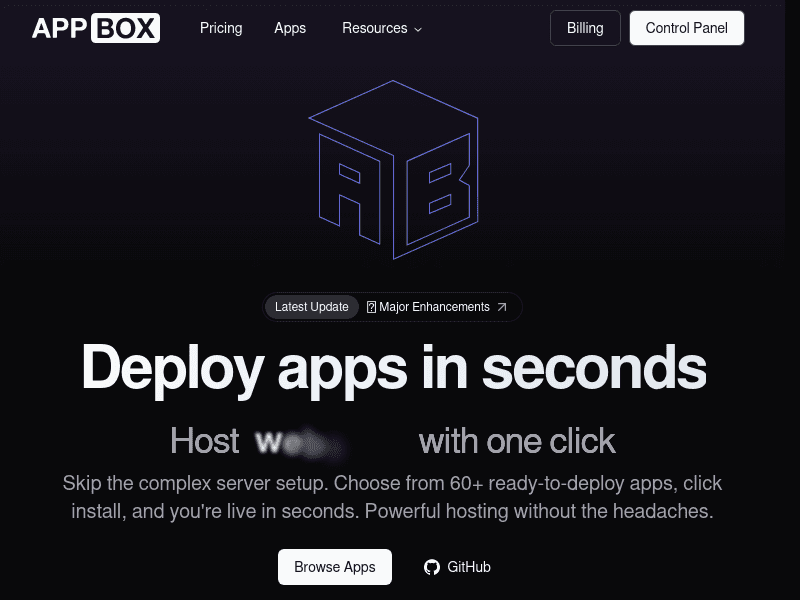Open the Control Panel
The image size is (800, 600).
tap(686, 28)
